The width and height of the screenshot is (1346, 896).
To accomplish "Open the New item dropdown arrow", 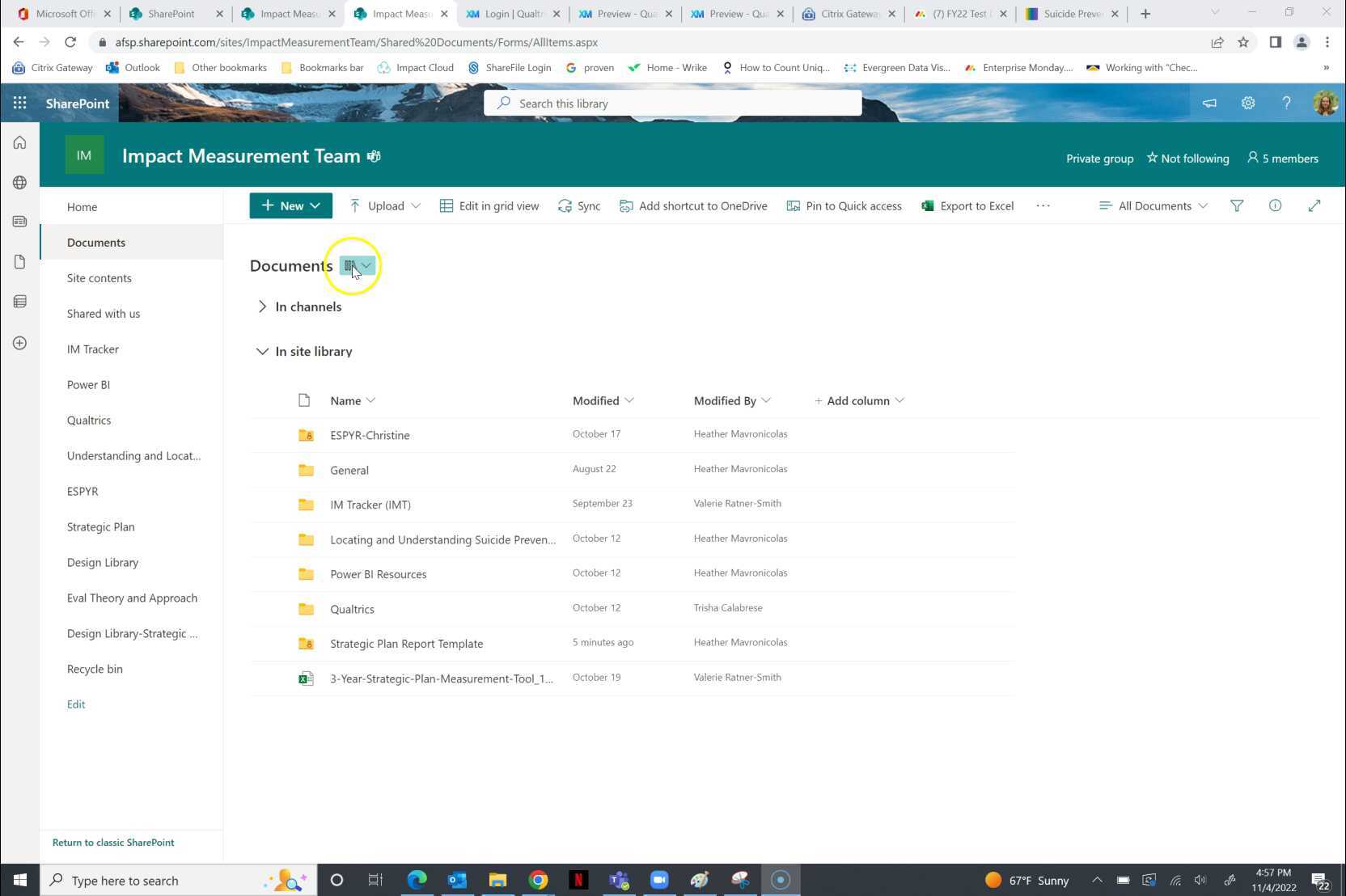I will pyautogui.click(x=315, y=205).
